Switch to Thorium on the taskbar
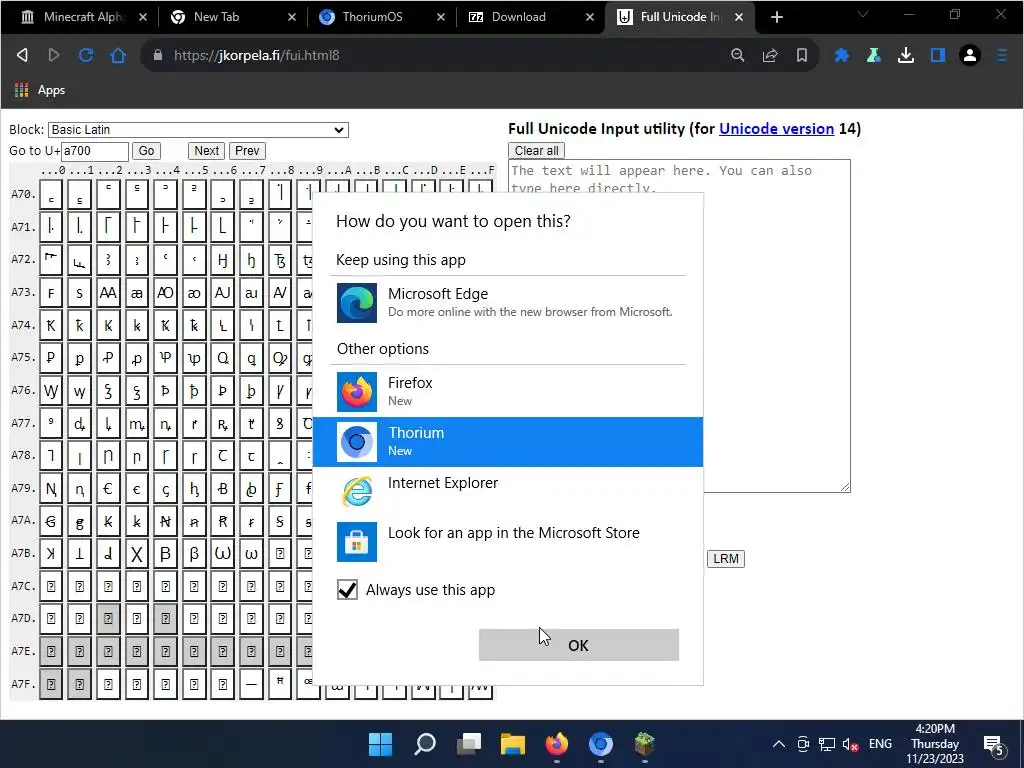Viewport: 1024px width, 768px height. (601, 744)
